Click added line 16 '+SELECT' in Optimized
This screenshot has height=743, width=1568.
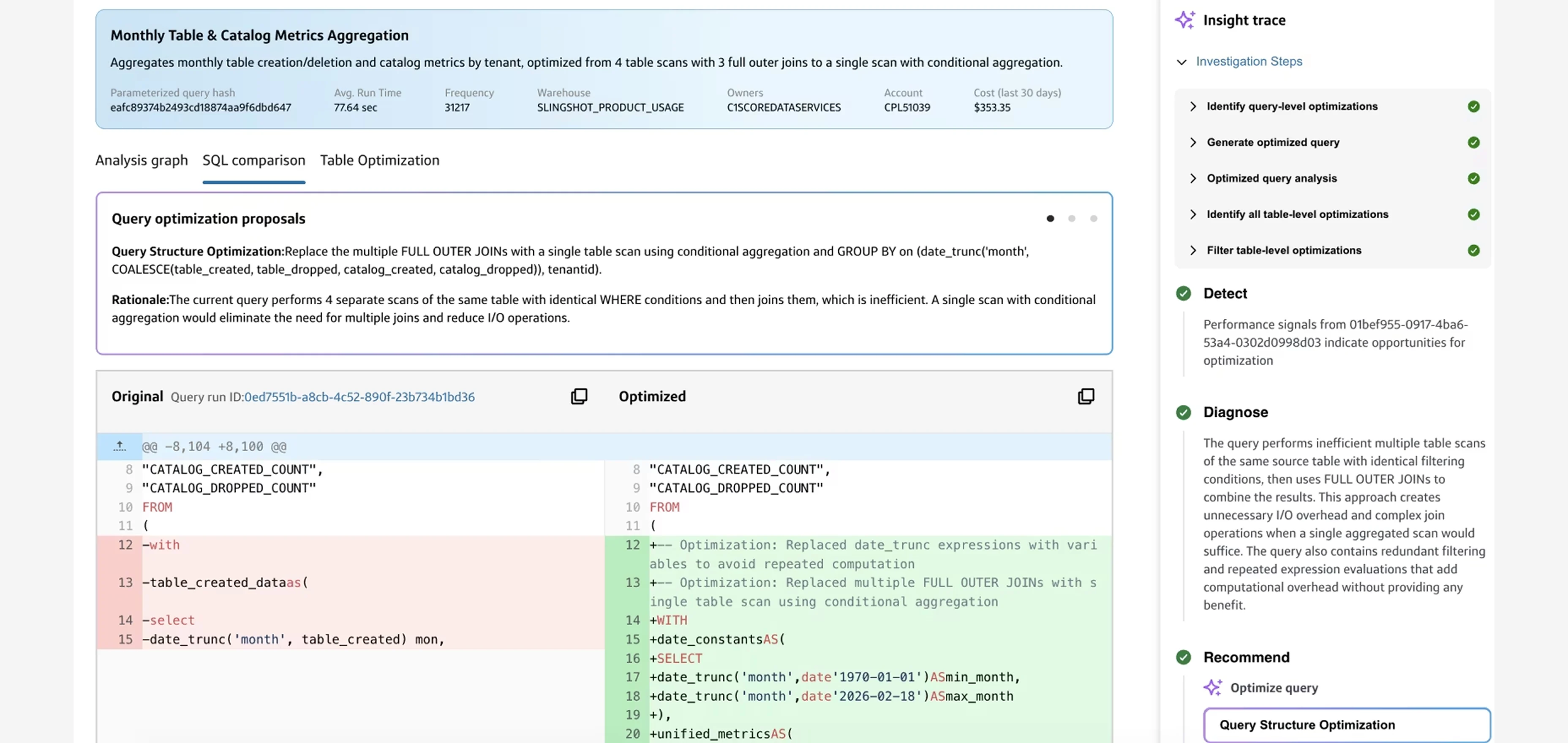coord(858,659)
